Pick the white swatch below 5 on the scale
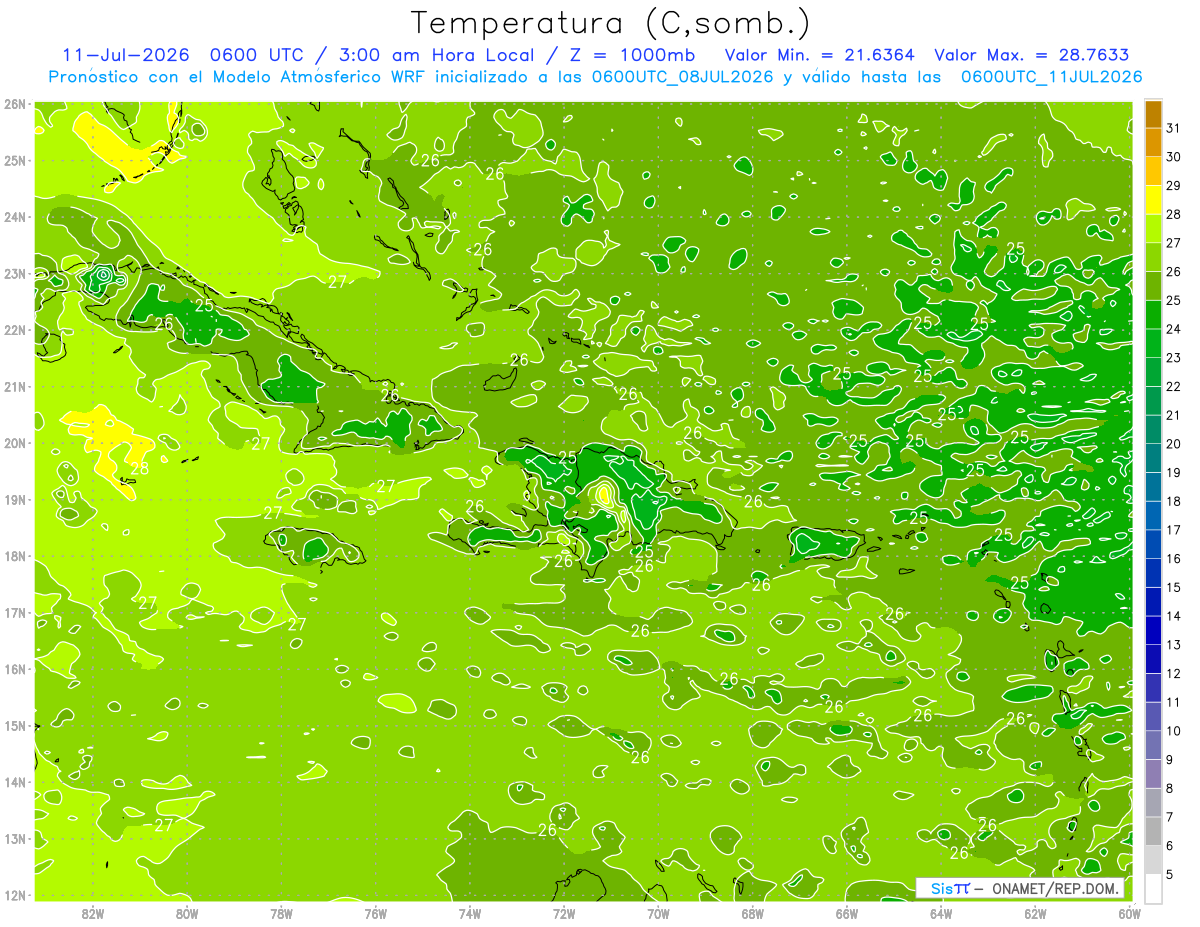 [x=1153, y=888]
